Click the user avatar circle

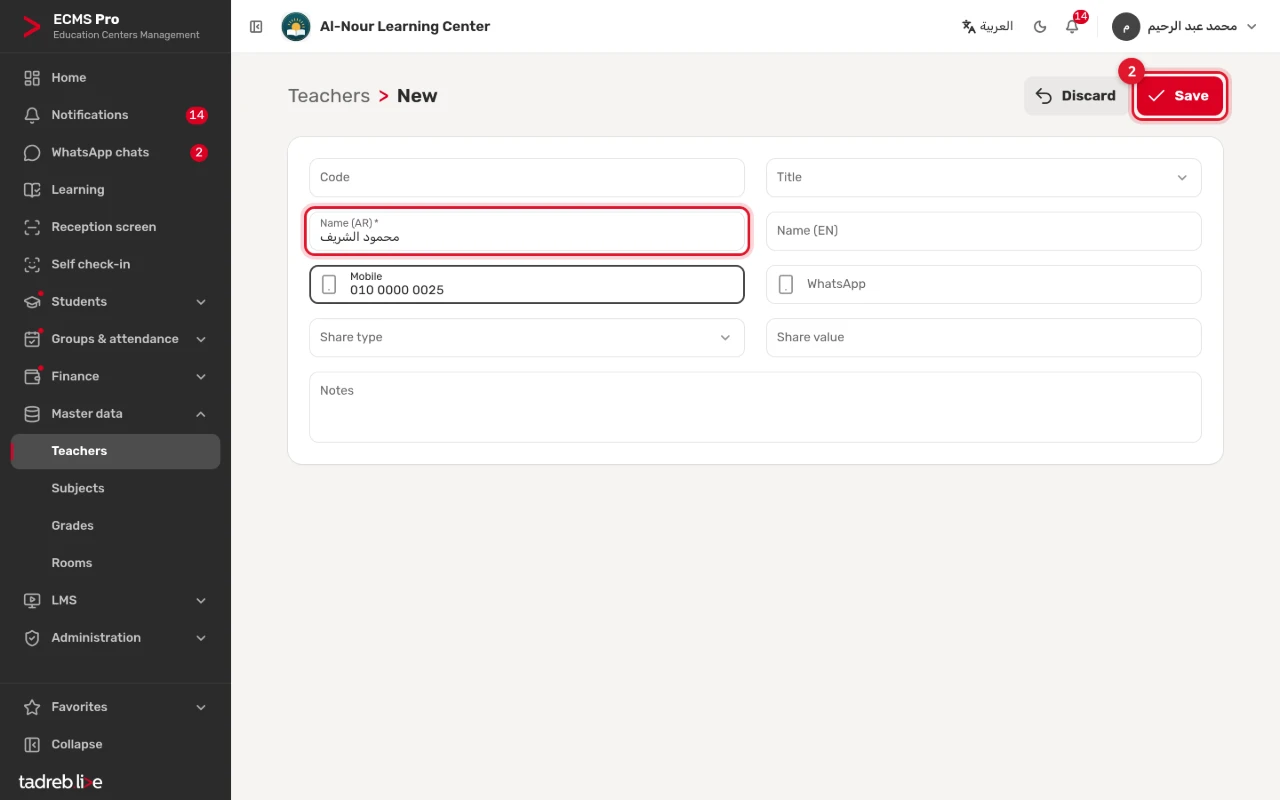click(1126, 27)
